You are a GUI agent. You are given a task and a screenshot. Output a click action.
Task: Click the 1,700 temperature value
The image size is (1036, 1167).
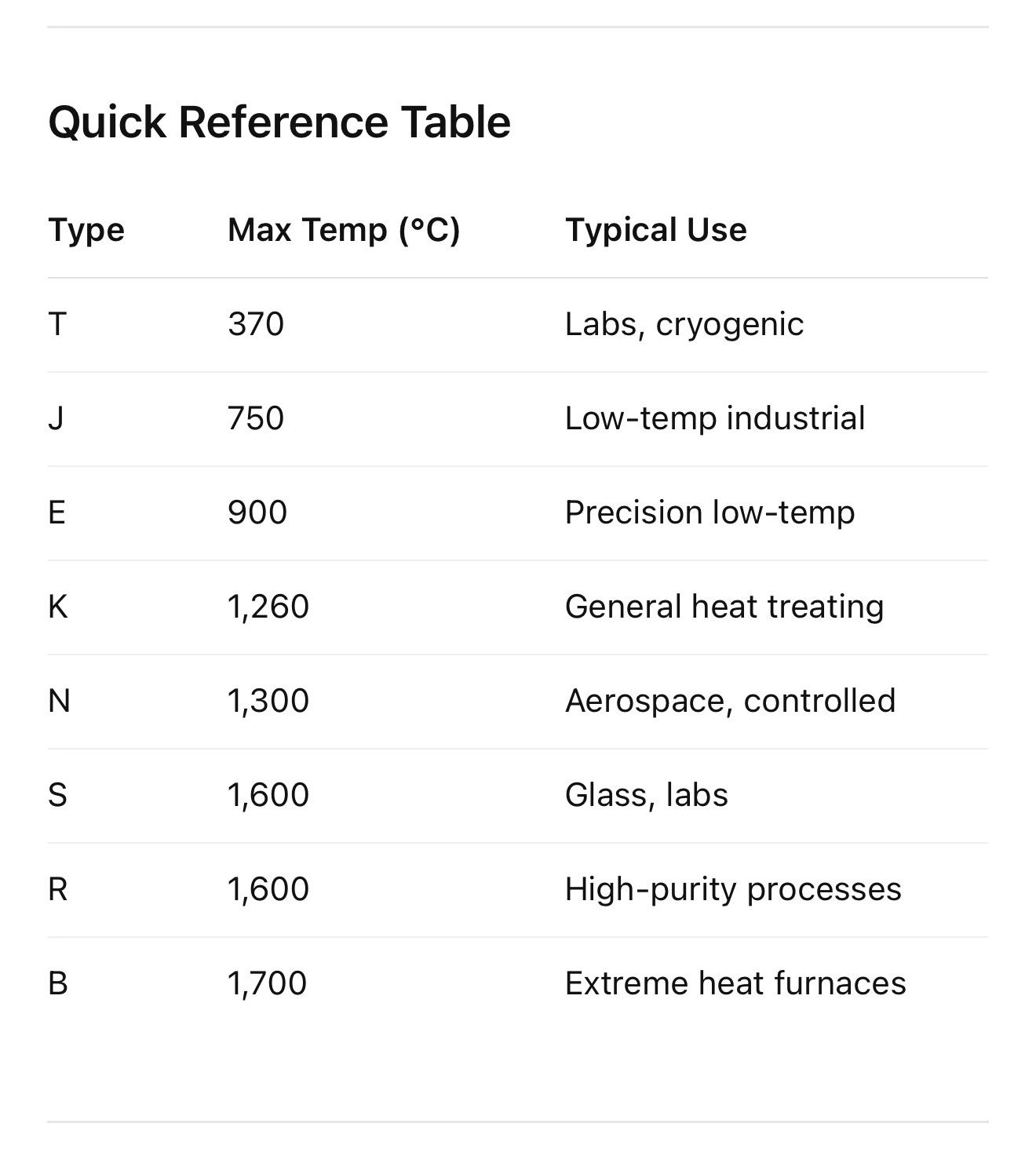tap(267, 983)
